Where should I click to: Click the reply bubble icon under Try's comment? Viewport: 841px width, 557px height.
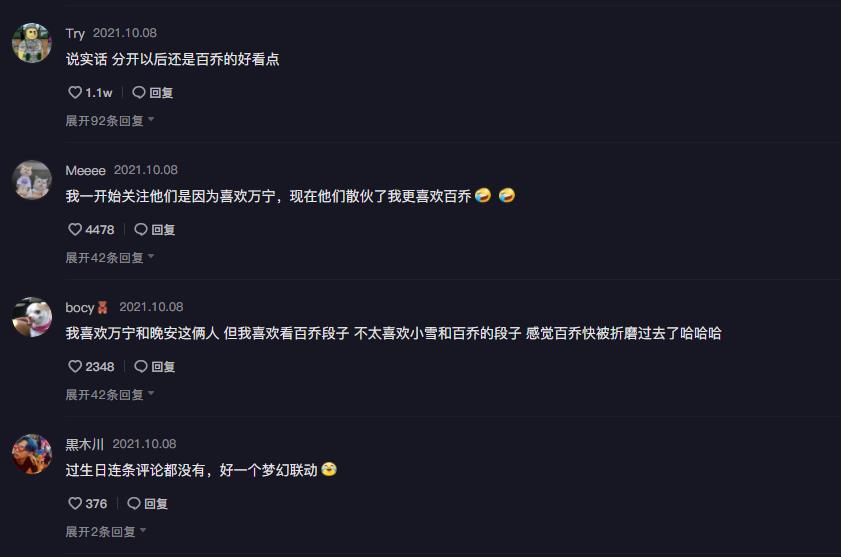pos(139,92)
